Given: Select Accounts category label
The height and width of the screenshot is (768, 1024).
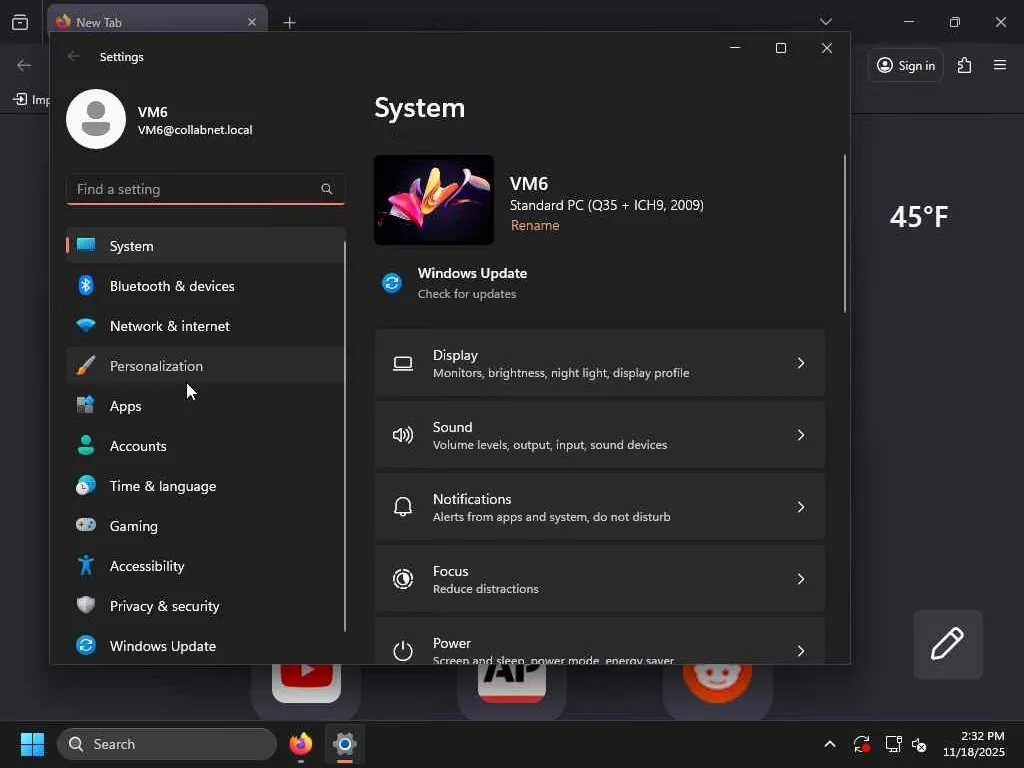Looking at the screenshot, I should click(138, 445).
